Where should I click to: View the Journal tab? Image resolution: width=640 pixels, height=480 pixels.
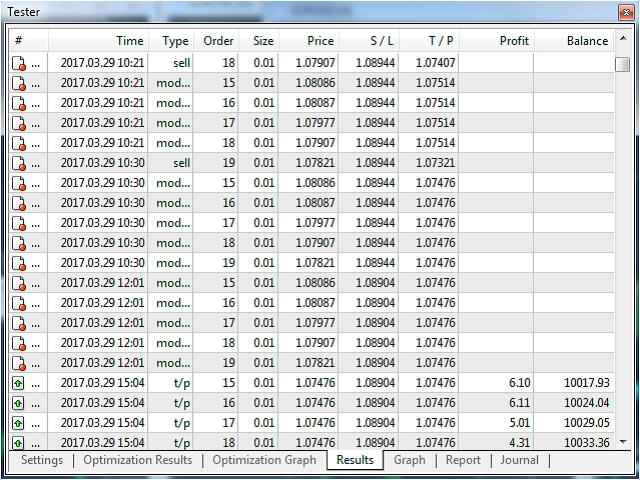tap(520, 460)
